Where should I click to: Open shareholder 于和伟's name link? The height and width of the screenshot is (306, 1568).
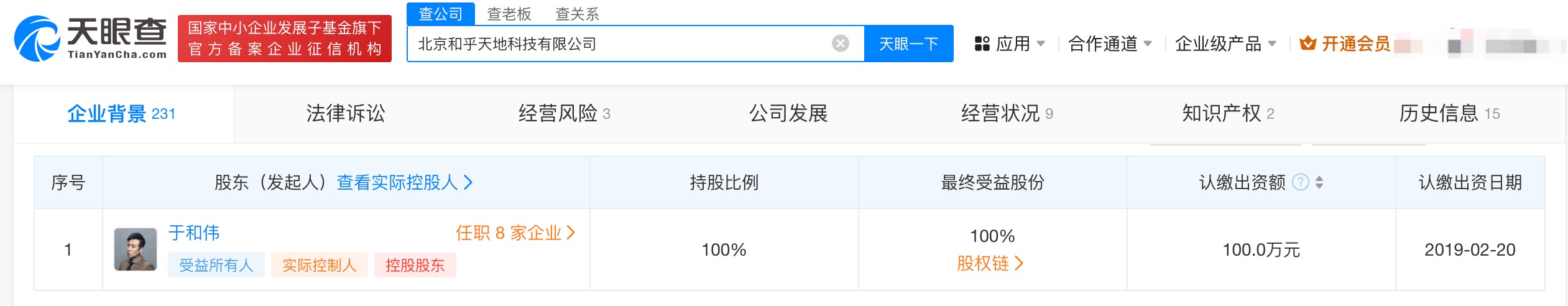coord(194,233)
